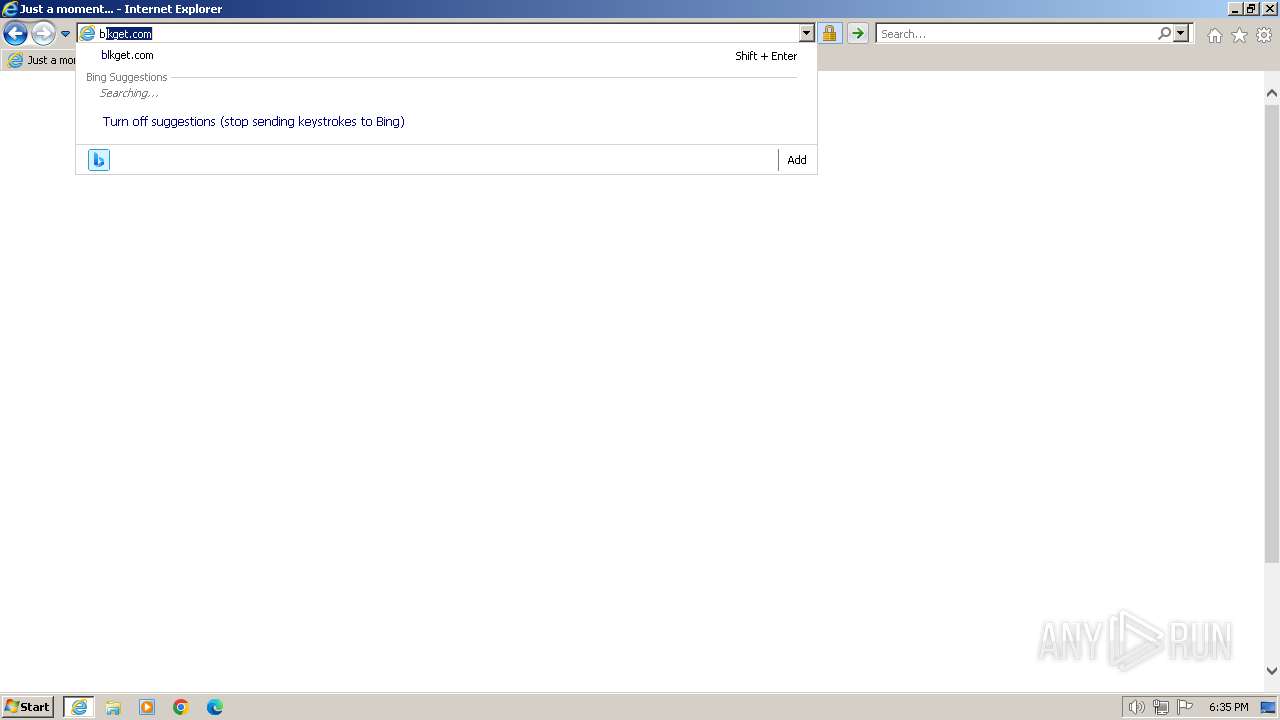Select the Bing search provider icon
The image size is (1280, 720).
tap(98, 160)
